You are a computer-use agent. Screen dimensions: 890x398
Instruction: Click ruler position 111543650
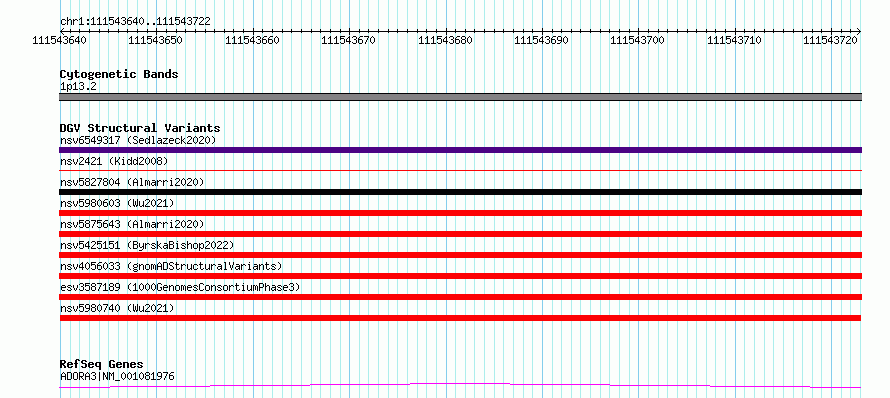coord(156,40)
